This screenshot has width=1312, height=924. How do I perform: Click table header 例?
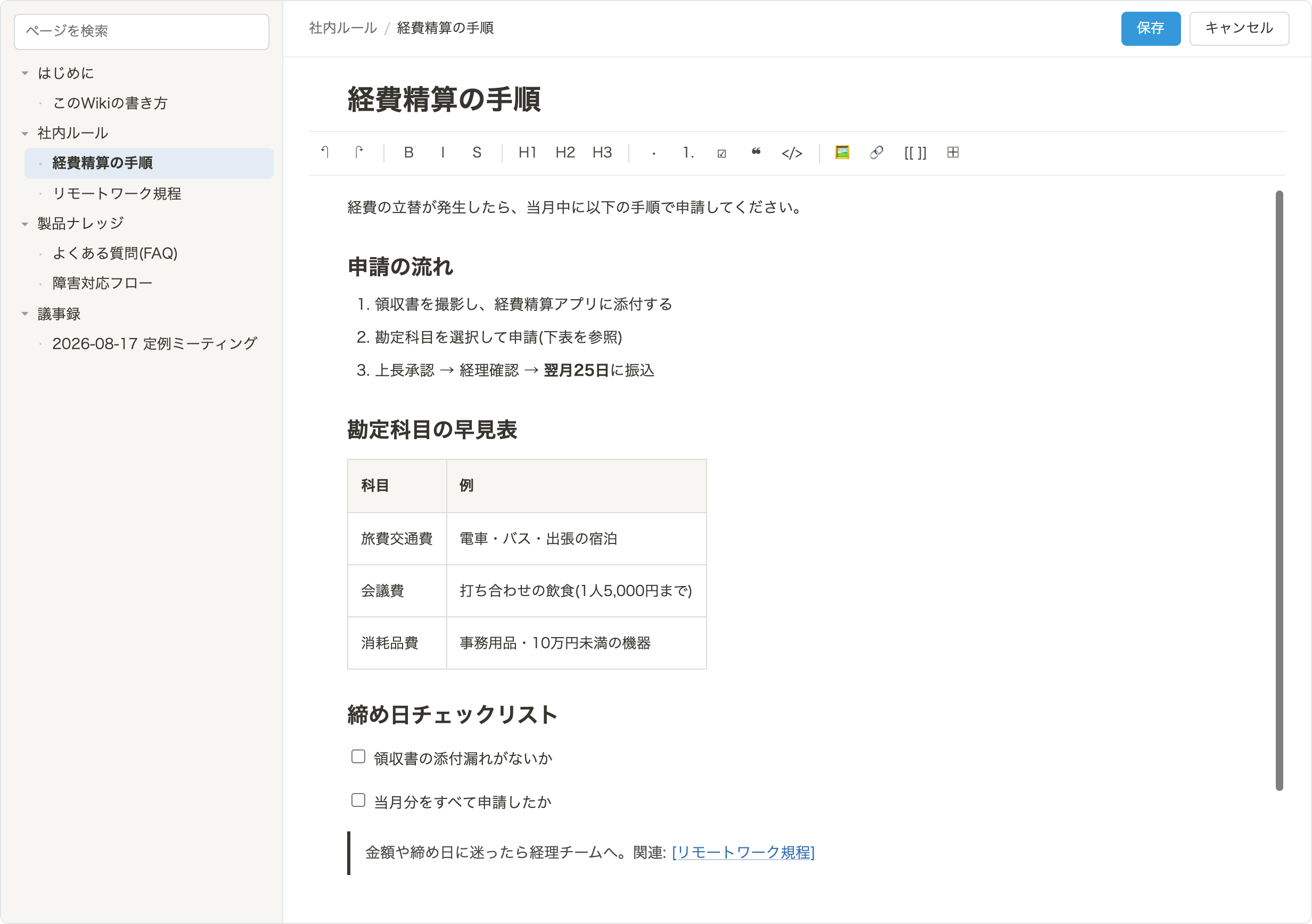(577, 486)
